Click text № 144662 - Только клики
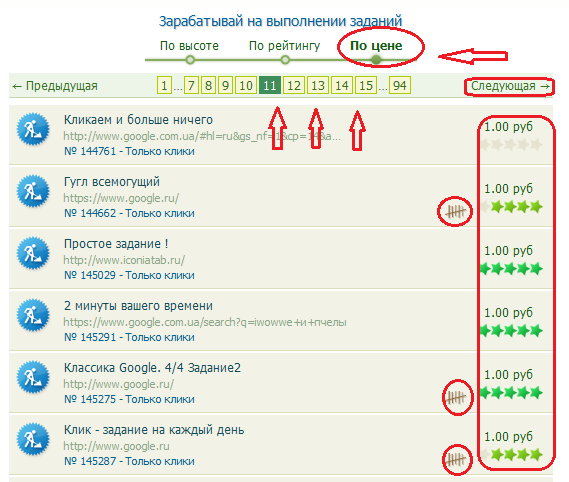This screenshot has height=482, width=569. 129,213
